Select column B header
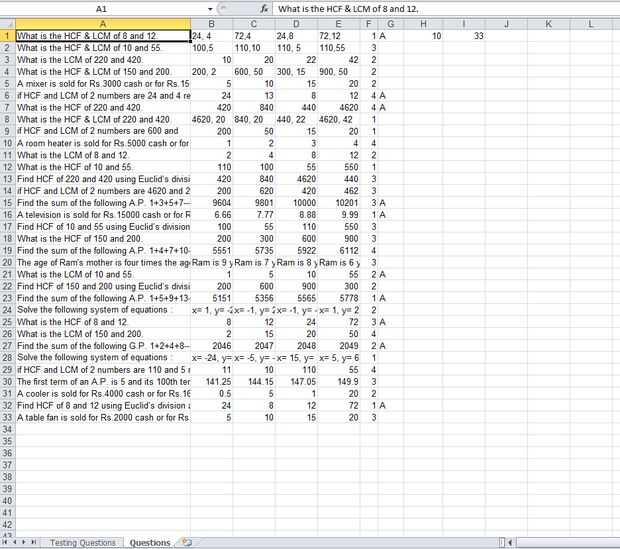 (212, 24)
